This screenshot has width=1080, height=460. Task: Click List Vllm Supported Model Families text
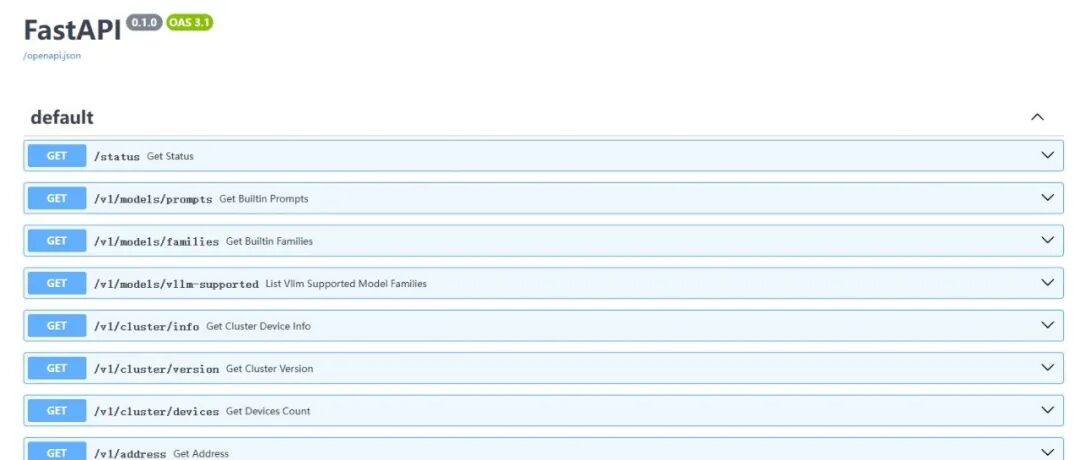346,284
